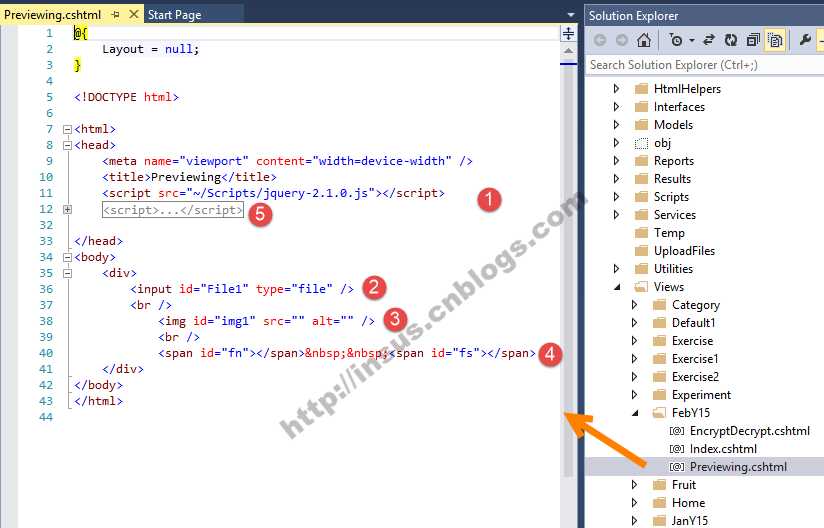This screenshot has height=528, width=824.
Task: Expand the Scripts folder arrow
Action: pos(616,196)
